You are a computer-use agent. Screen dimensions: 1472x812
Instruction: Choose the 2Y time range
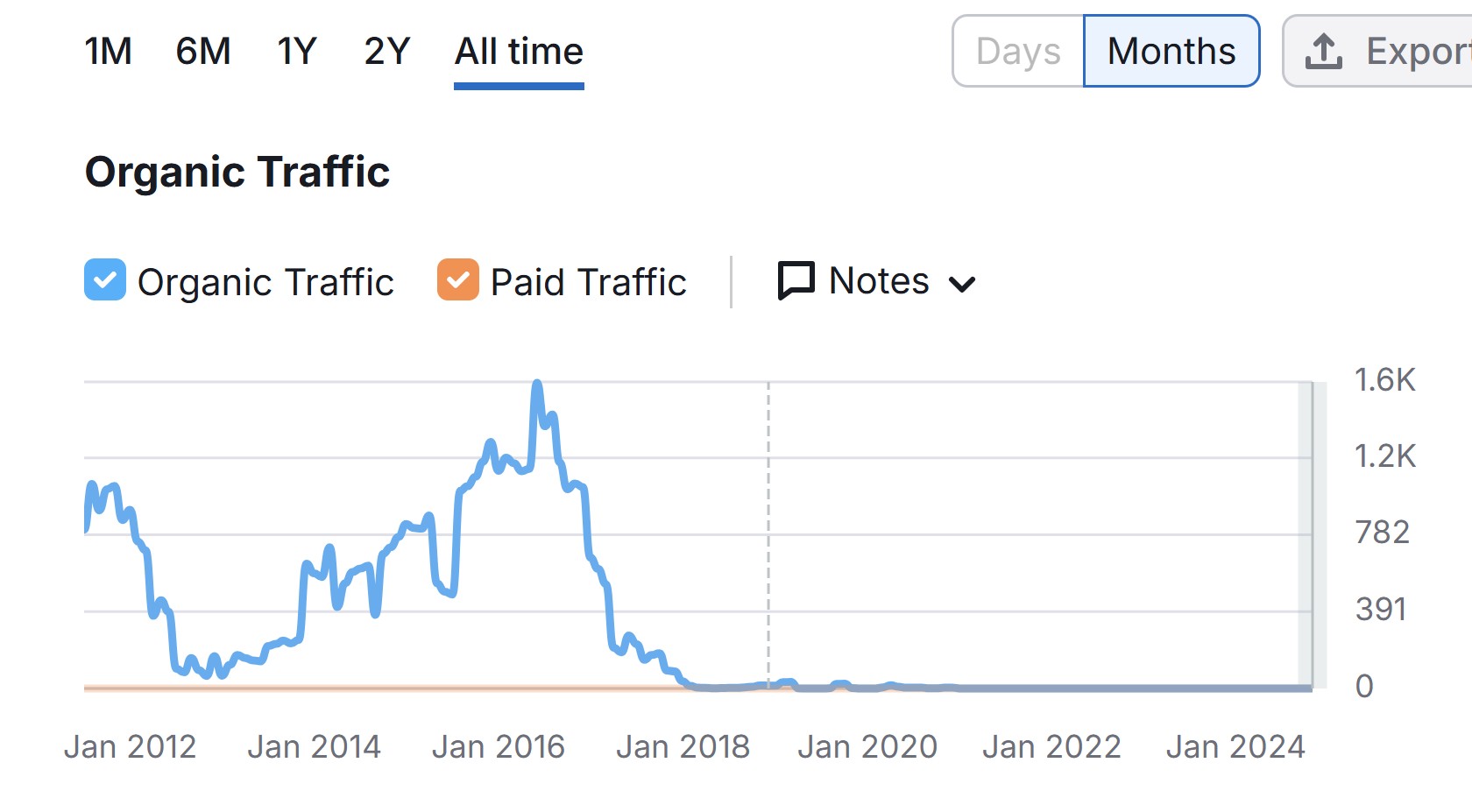[387, 52]
